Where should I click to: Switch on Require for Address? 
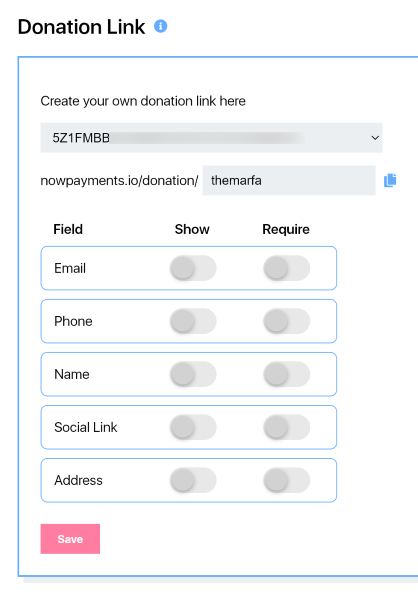pos(287,480)
